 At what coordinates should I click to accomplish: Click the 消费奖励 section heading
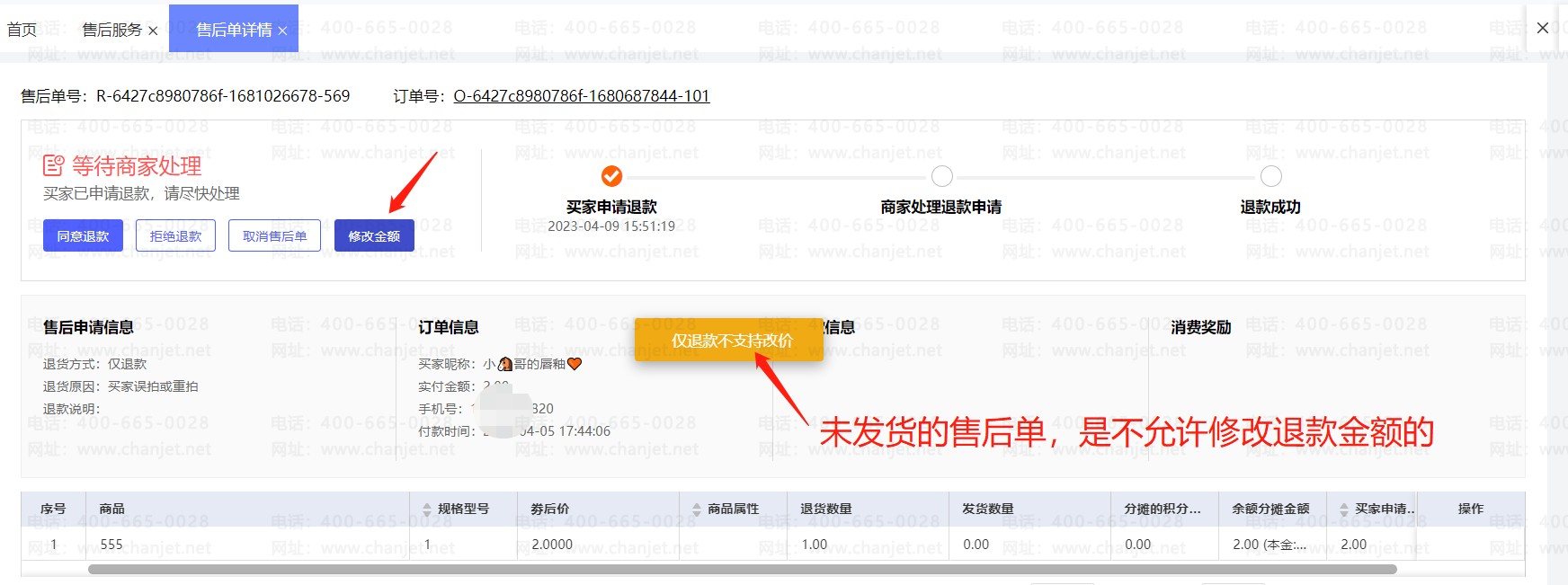(1200, 327)
